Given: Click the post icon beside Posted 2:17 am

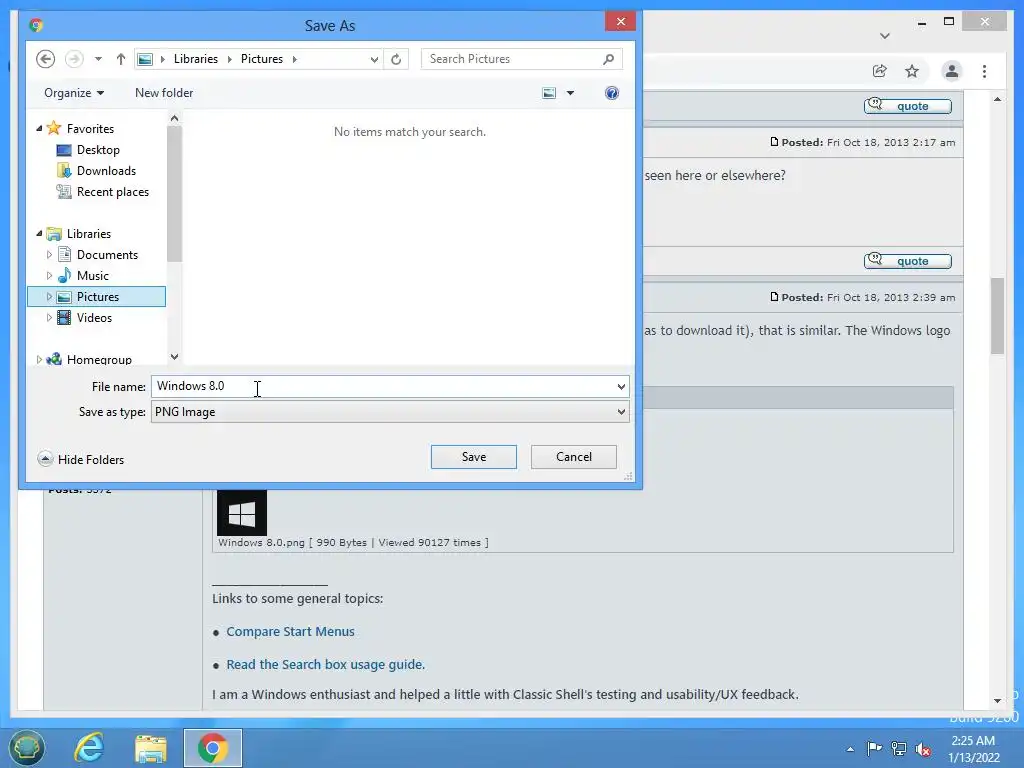Looking at the screenshot, I should point(774,142).
